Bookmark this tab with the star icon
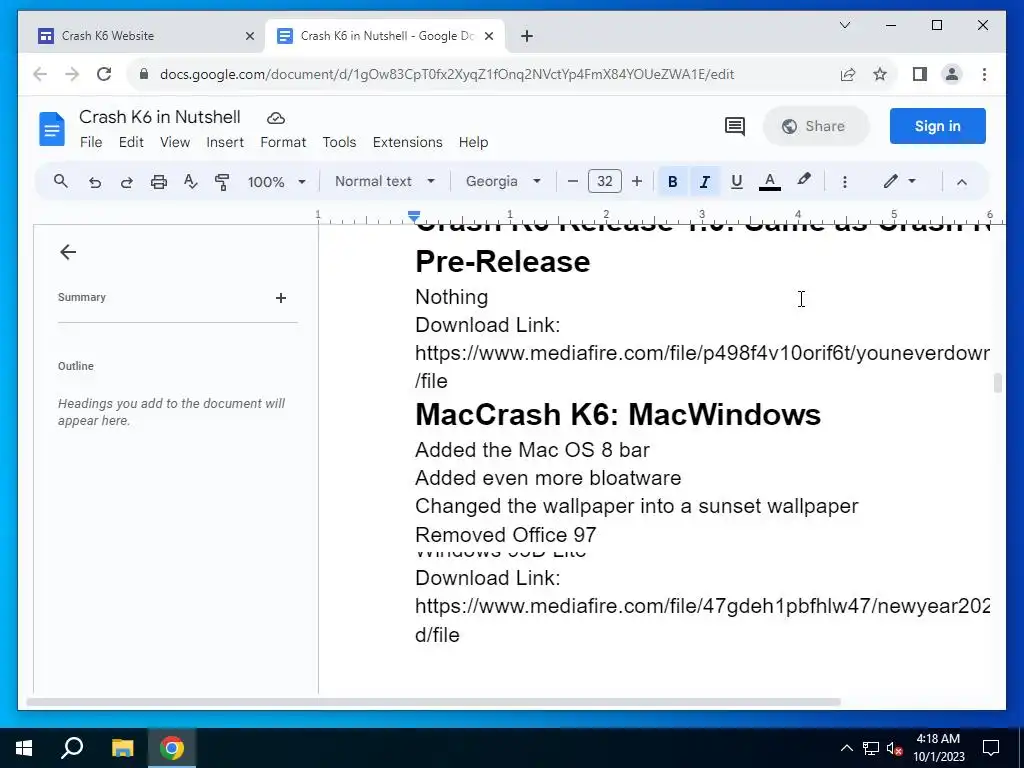The width and height of the screenshot is (1024, 768). coord(880,74)
